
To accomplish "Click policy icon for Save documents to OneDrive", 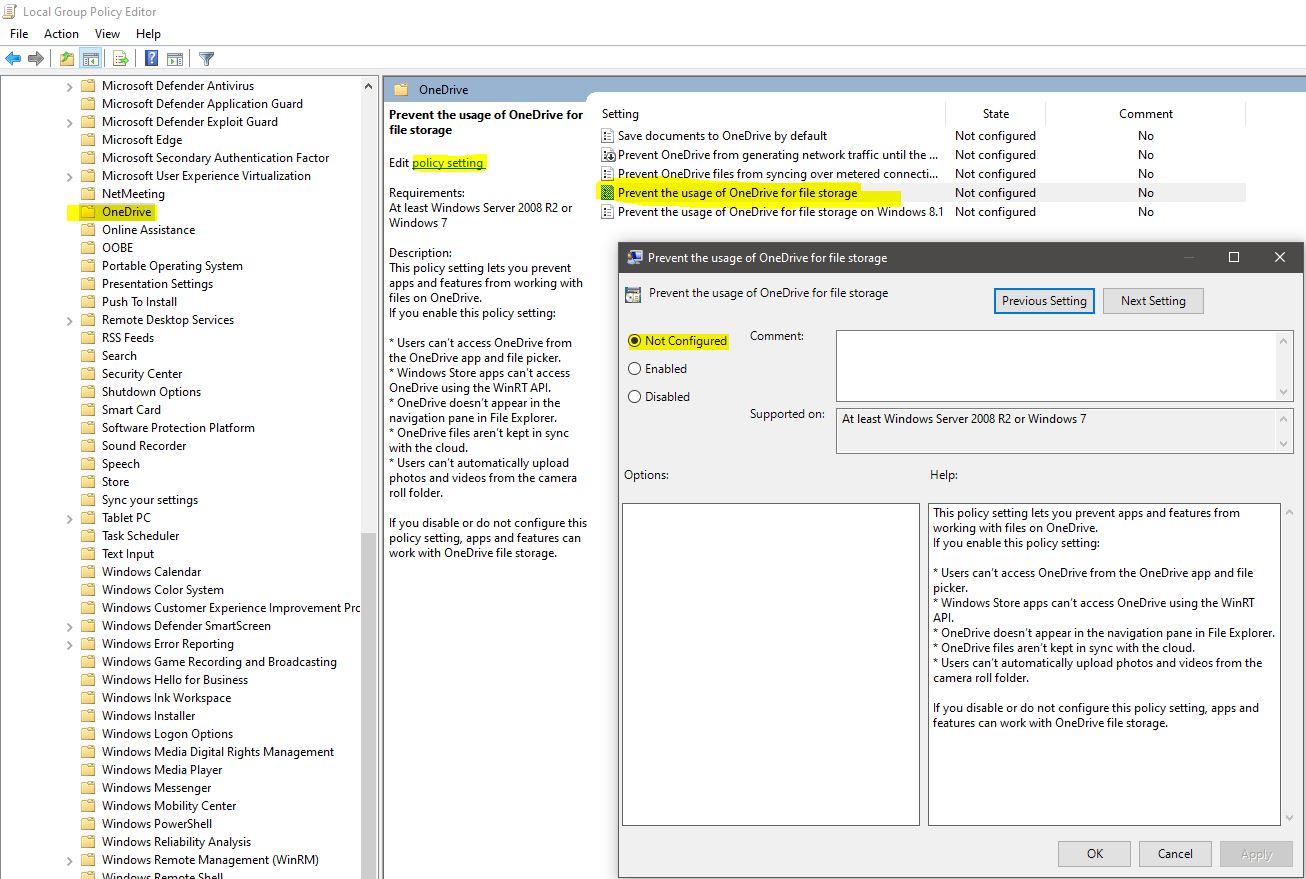I will [x=607, y=136].
